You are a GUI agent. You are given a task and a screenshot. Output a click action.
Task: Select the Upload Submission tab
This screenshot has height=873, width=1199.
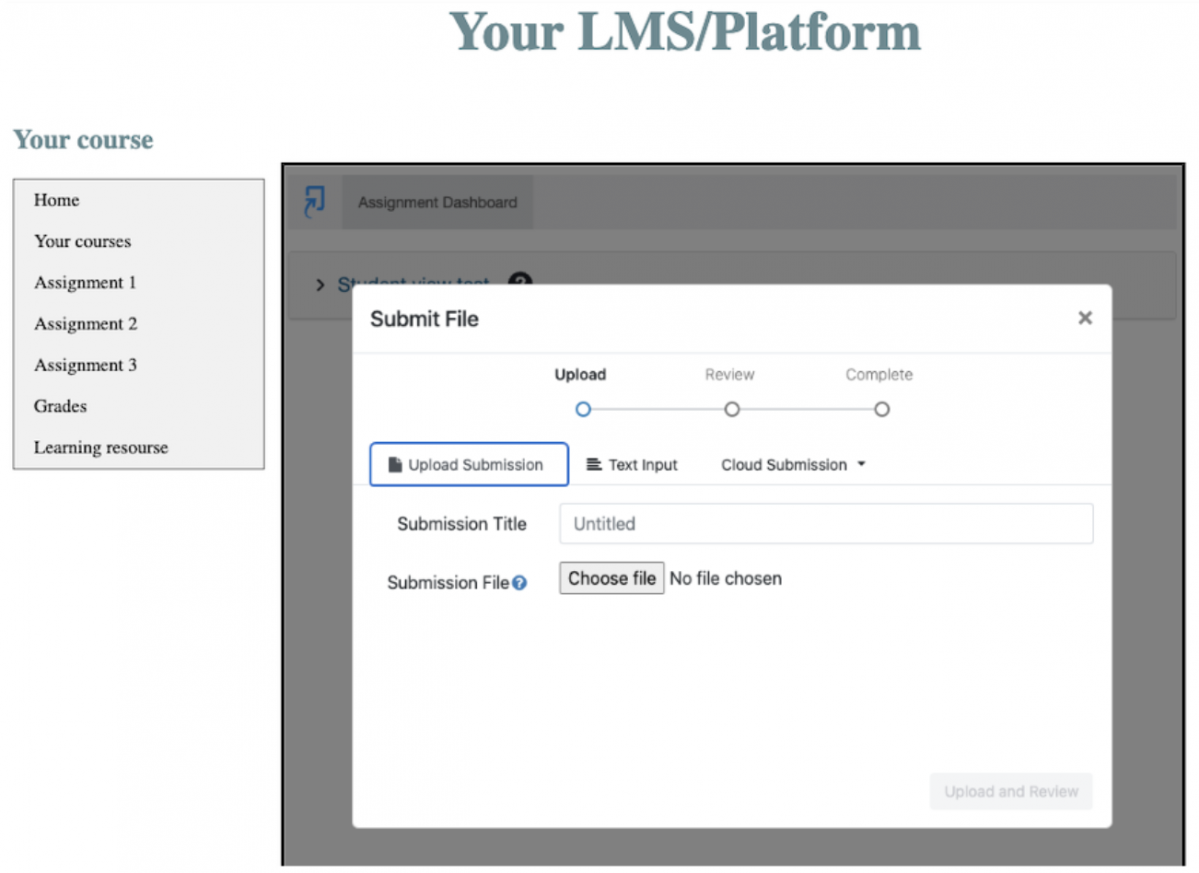pos(469,465)
